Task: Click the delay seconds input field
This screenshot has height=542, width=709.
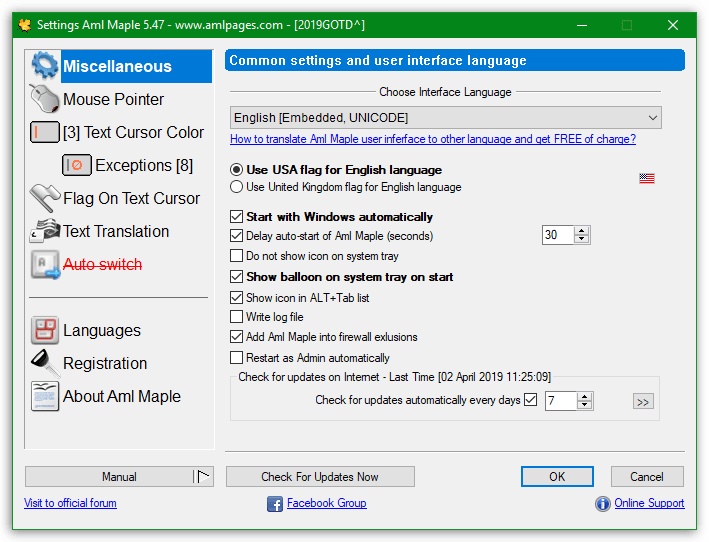Action: (x=558, y=235)
